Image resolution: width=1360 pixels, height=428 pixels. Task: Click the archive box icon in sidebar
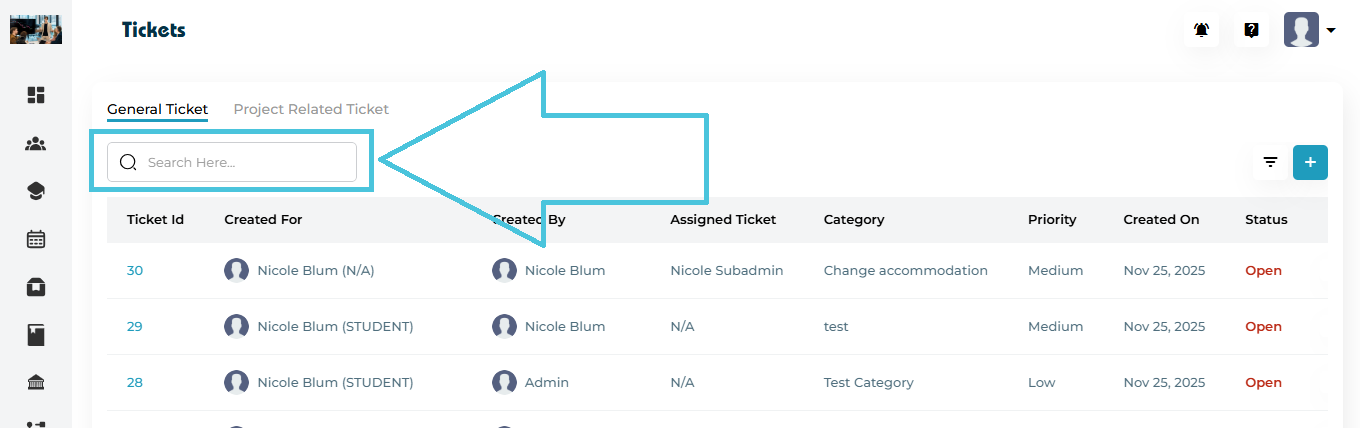coord(36,287)
